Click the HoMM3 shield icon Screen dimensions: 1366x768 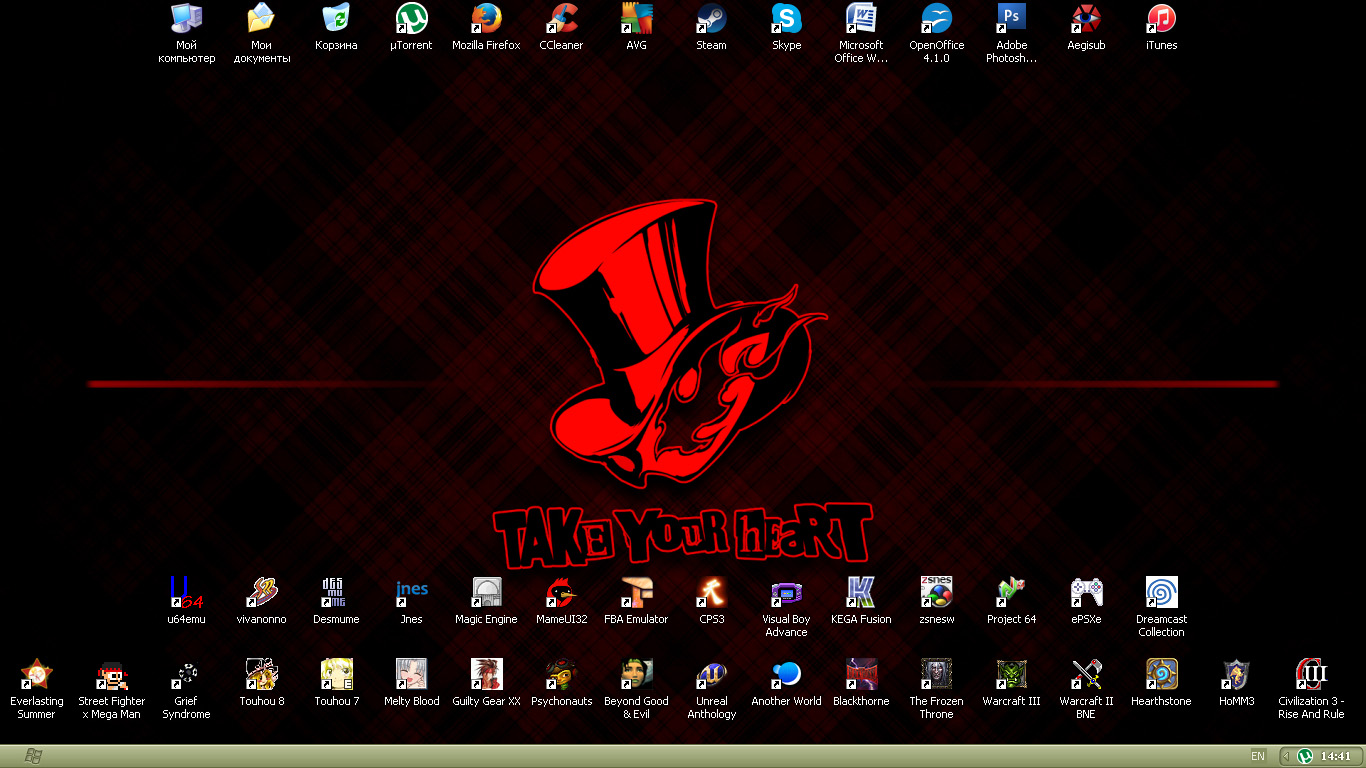(1236, 674)
